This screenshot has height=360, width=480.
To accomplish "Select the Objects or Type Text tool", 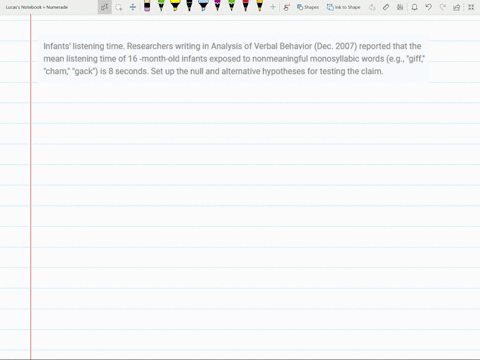I will [105, 7].
